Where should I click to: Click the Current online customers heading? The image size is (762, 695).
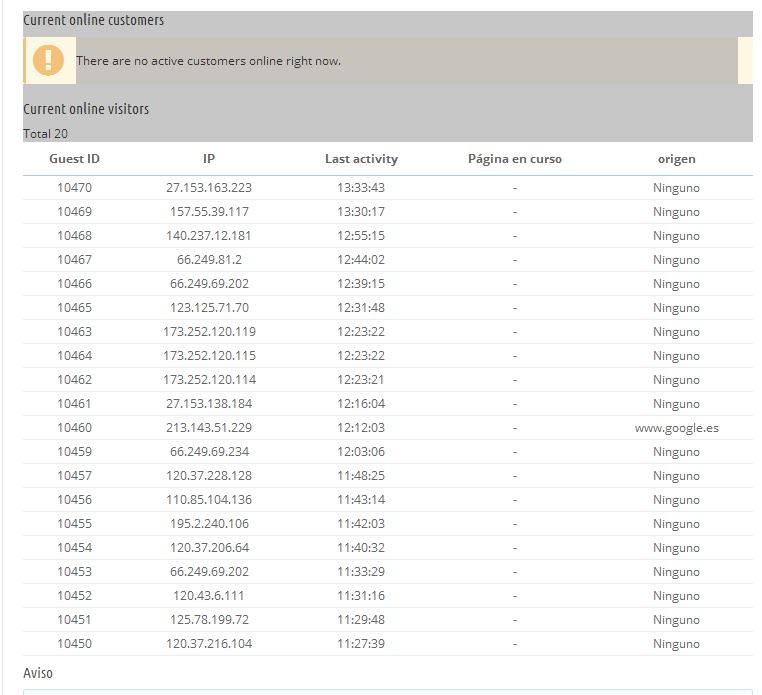(94, 20)
